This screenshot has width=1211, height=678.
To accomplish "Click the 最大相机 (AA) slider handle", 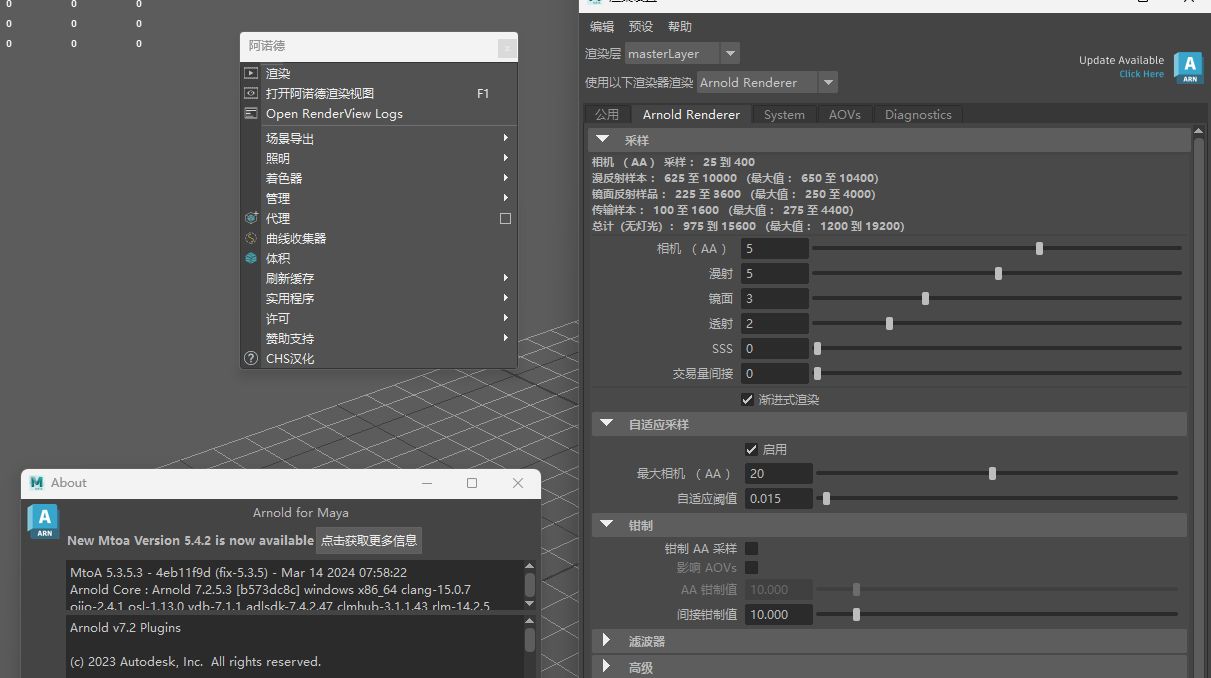I will point(992,473).
